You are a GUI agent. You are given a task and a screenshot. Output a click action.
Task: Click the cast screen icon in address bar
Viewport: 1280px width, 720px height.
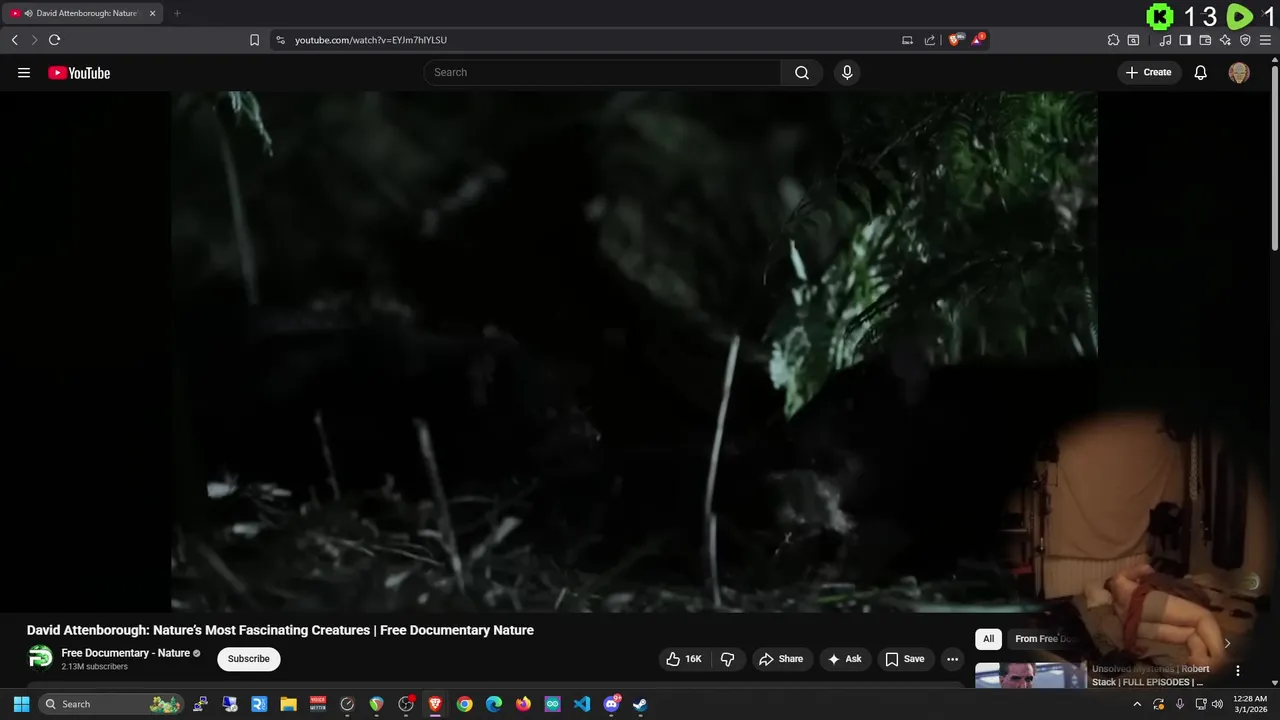pyautogui.click(x=907, y=40)
